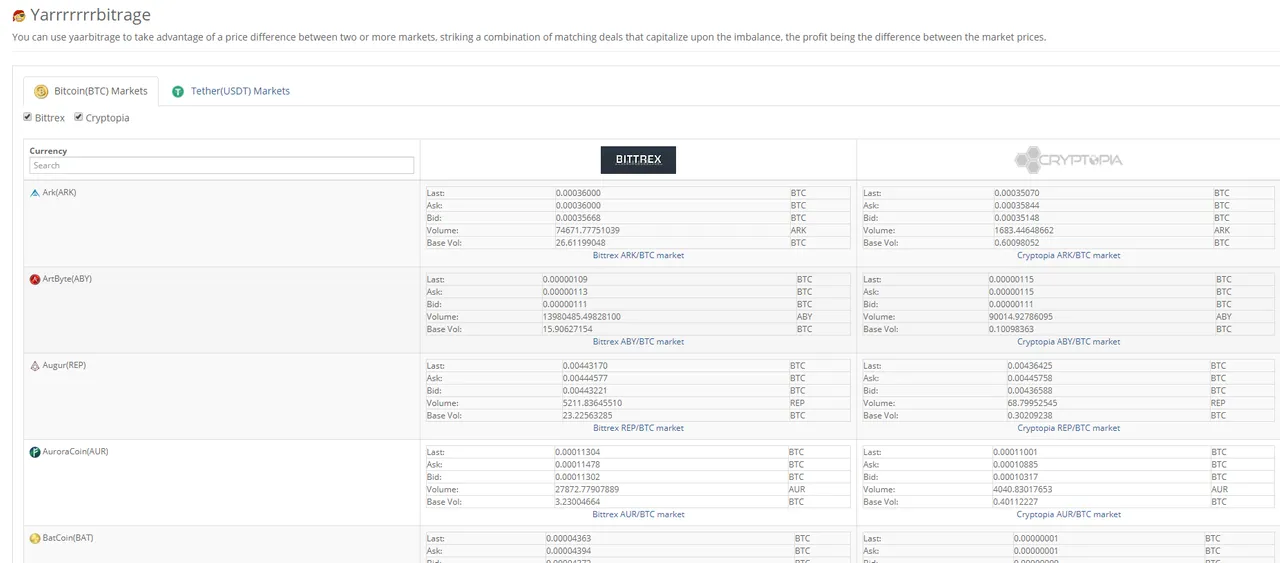Click the Bittrex logo in column header

click(x=638, y=159)
